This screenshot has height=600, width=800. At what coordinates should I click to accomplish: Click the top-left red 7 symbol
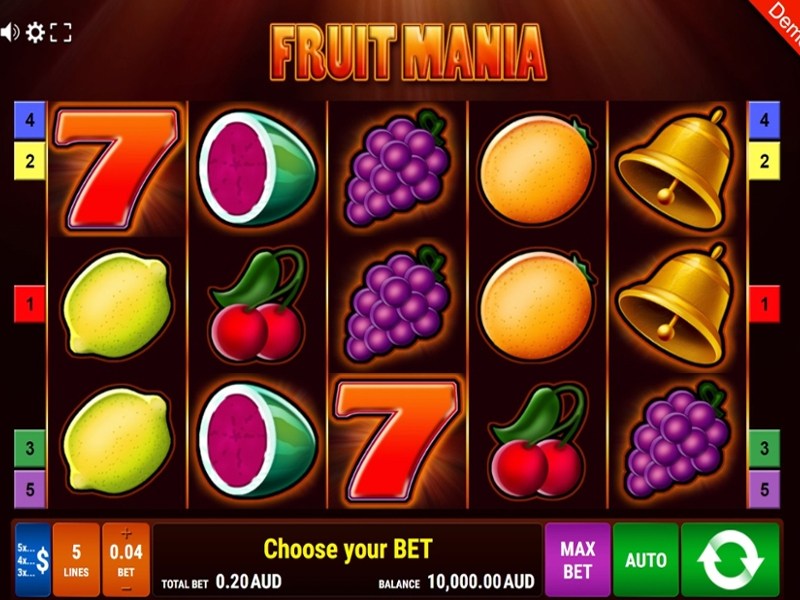(117, 168)
